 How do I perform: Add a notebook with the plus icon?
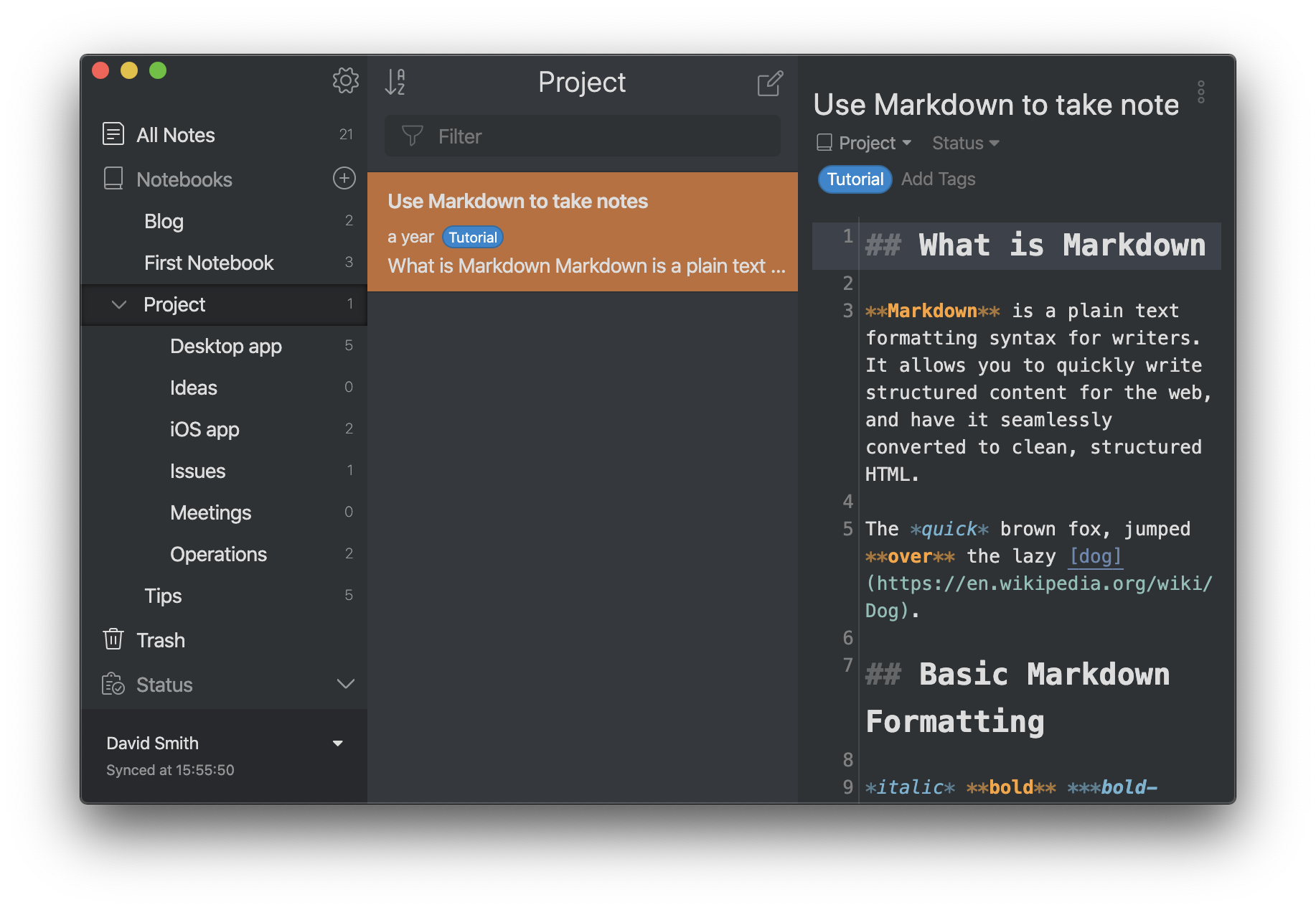344,178
